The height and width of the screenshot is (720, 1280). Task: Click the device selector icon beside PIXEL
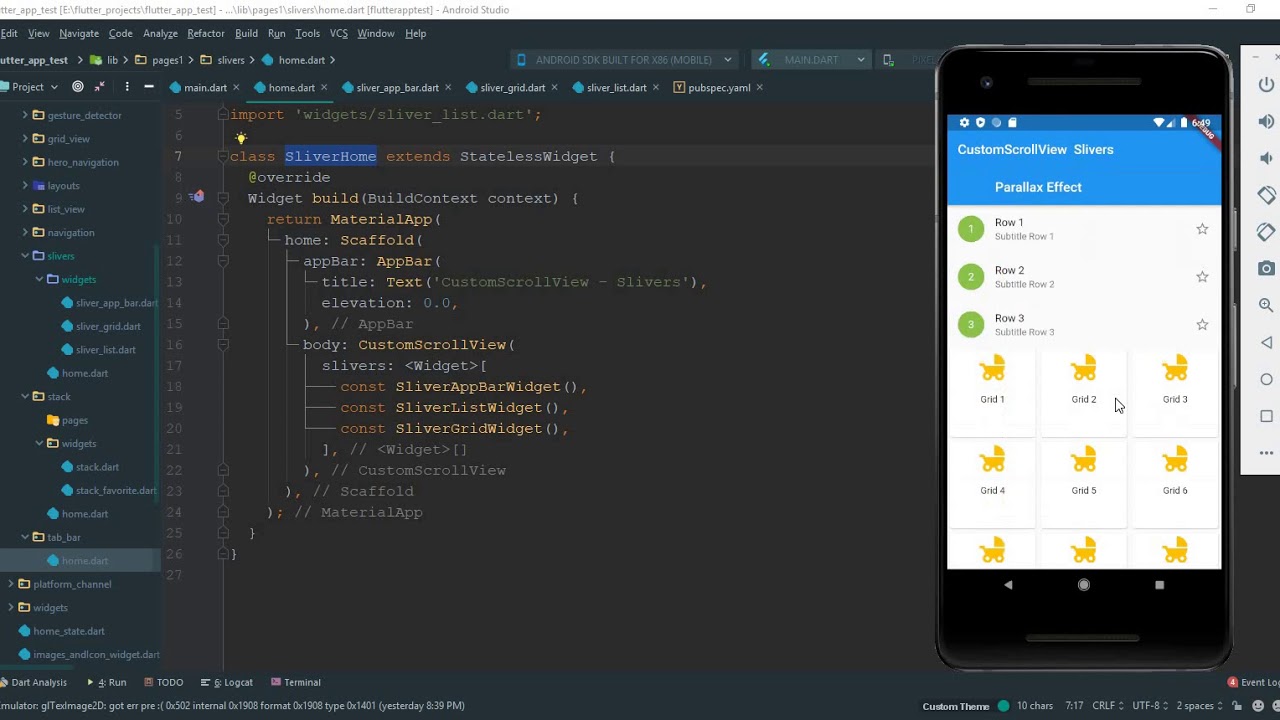tap(888, 60)
